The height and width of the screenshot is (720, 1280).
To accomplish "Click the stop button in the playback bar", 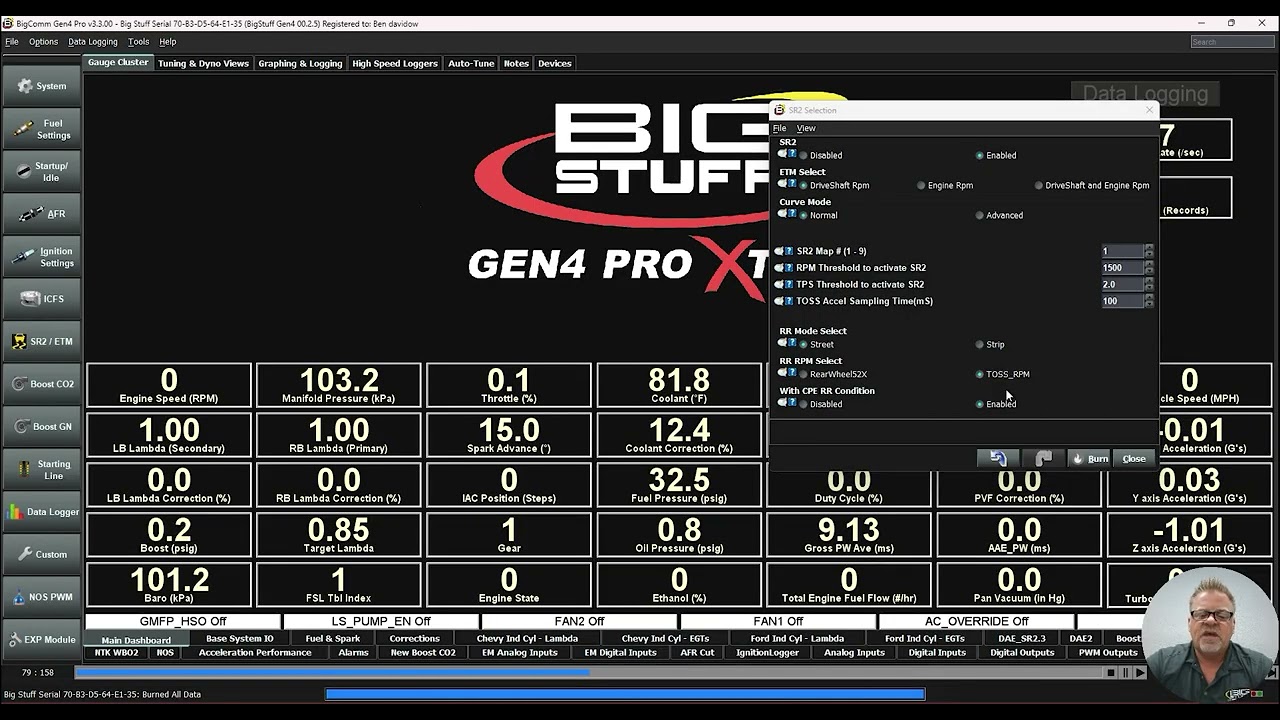I will point(1111,673).
